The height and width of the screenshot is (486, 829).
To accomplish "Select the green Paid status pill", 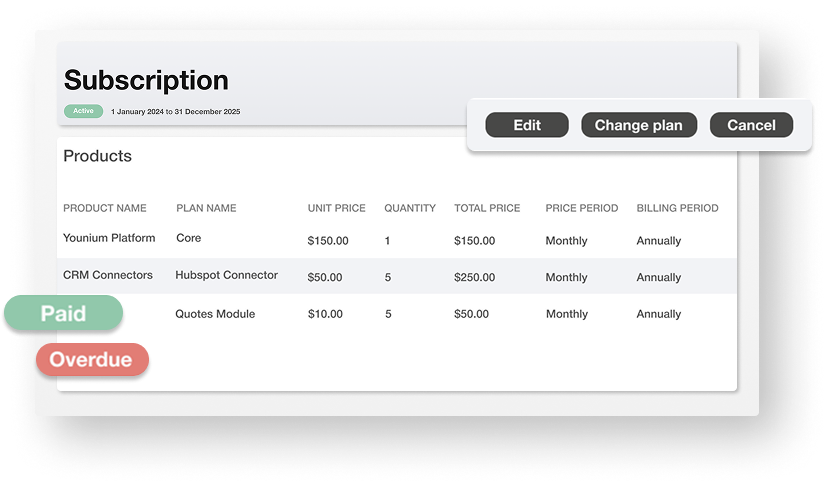I will (x=63, y=313).
